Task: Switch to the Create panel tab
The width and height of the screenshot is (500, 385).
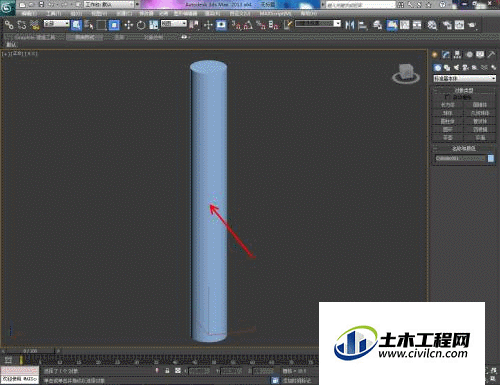Action: 435,55
